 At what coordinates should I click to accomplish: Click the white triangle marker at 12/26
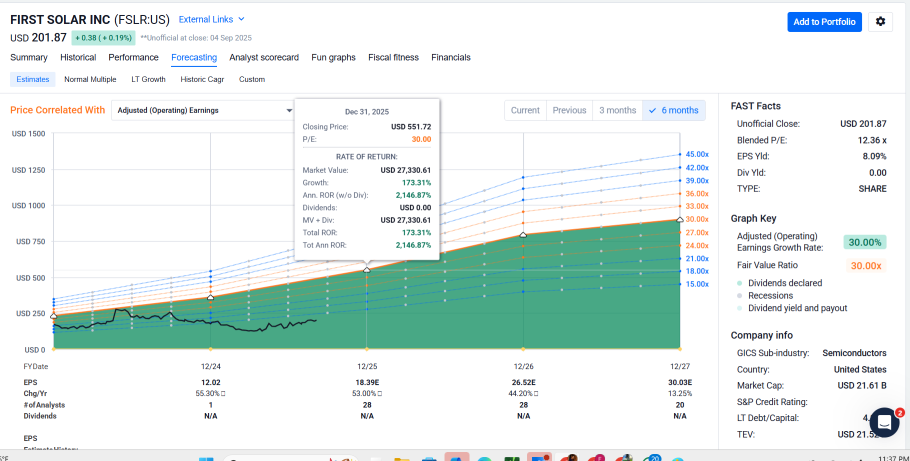point(523,234)
